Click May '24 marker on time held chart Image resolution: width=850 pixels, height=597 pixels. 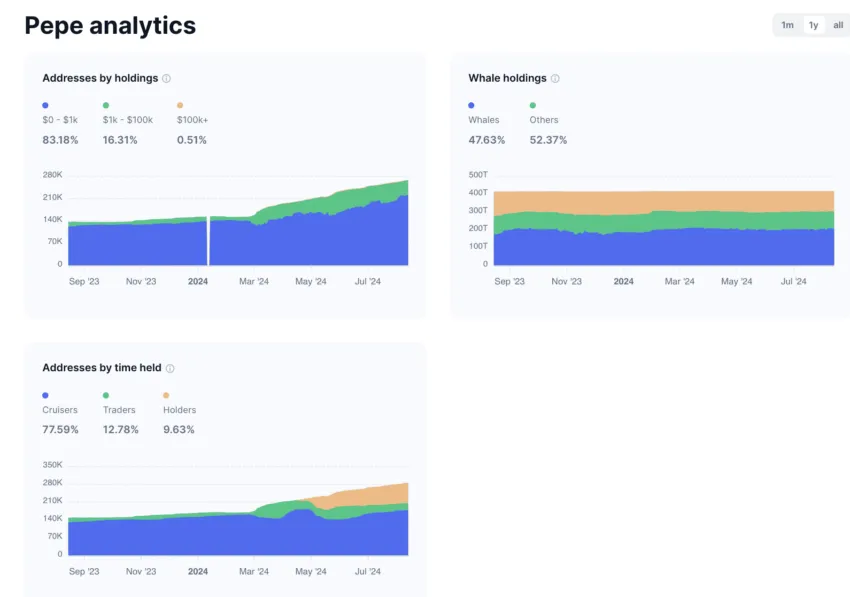pyautogui.click(x=311, y=572)
